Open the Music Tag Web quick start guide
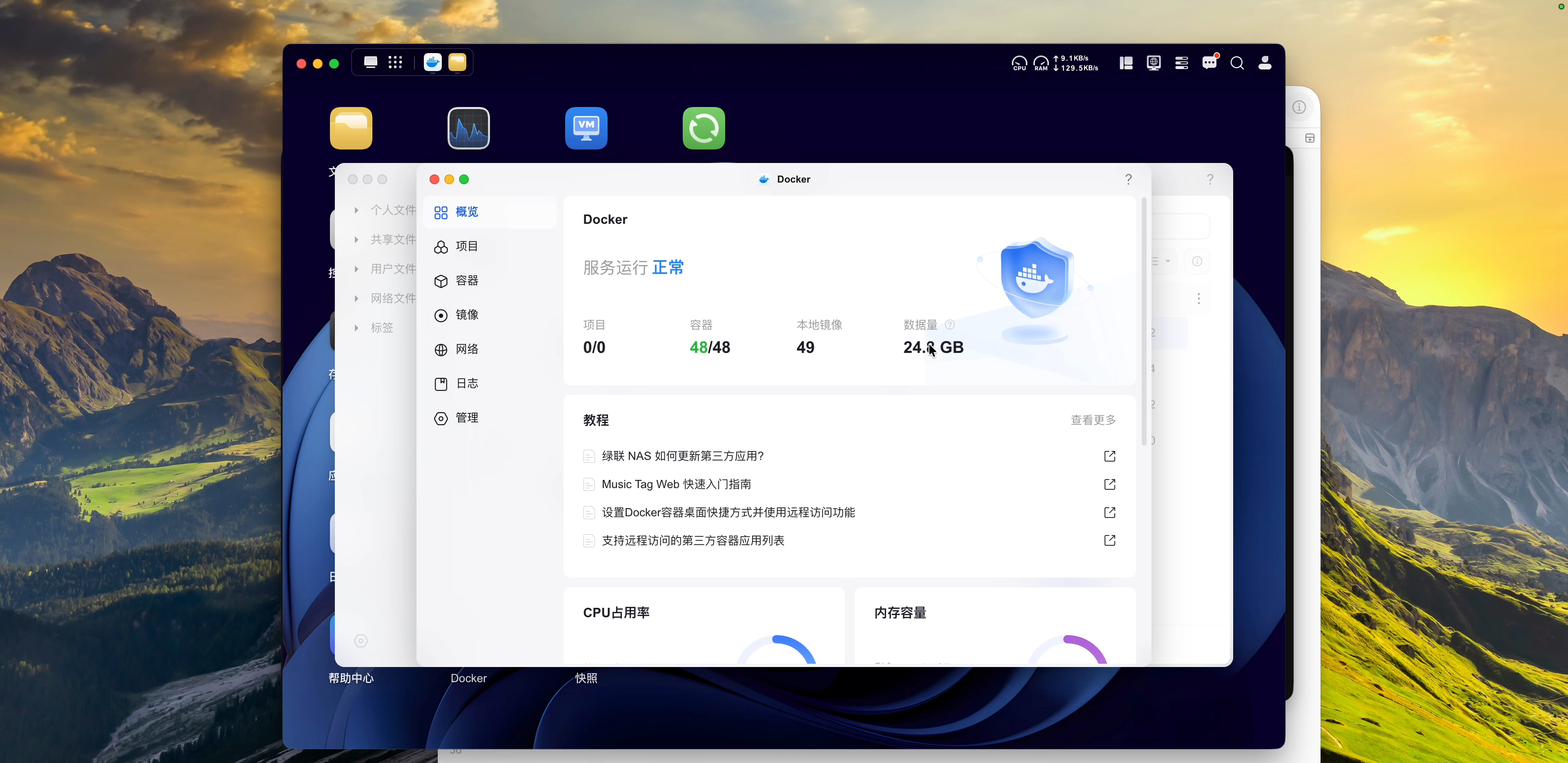This screenshot has height=763, width=1568. (676, 484)
